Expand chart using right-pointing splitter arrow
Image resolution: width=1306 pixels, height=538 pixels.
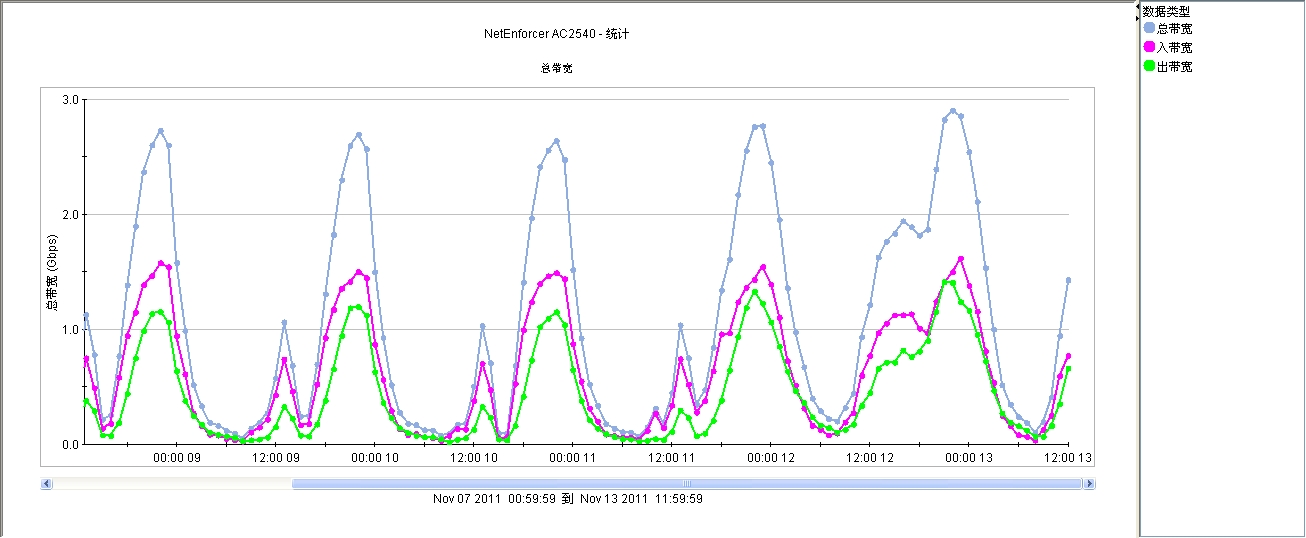tap(1137, 17)
